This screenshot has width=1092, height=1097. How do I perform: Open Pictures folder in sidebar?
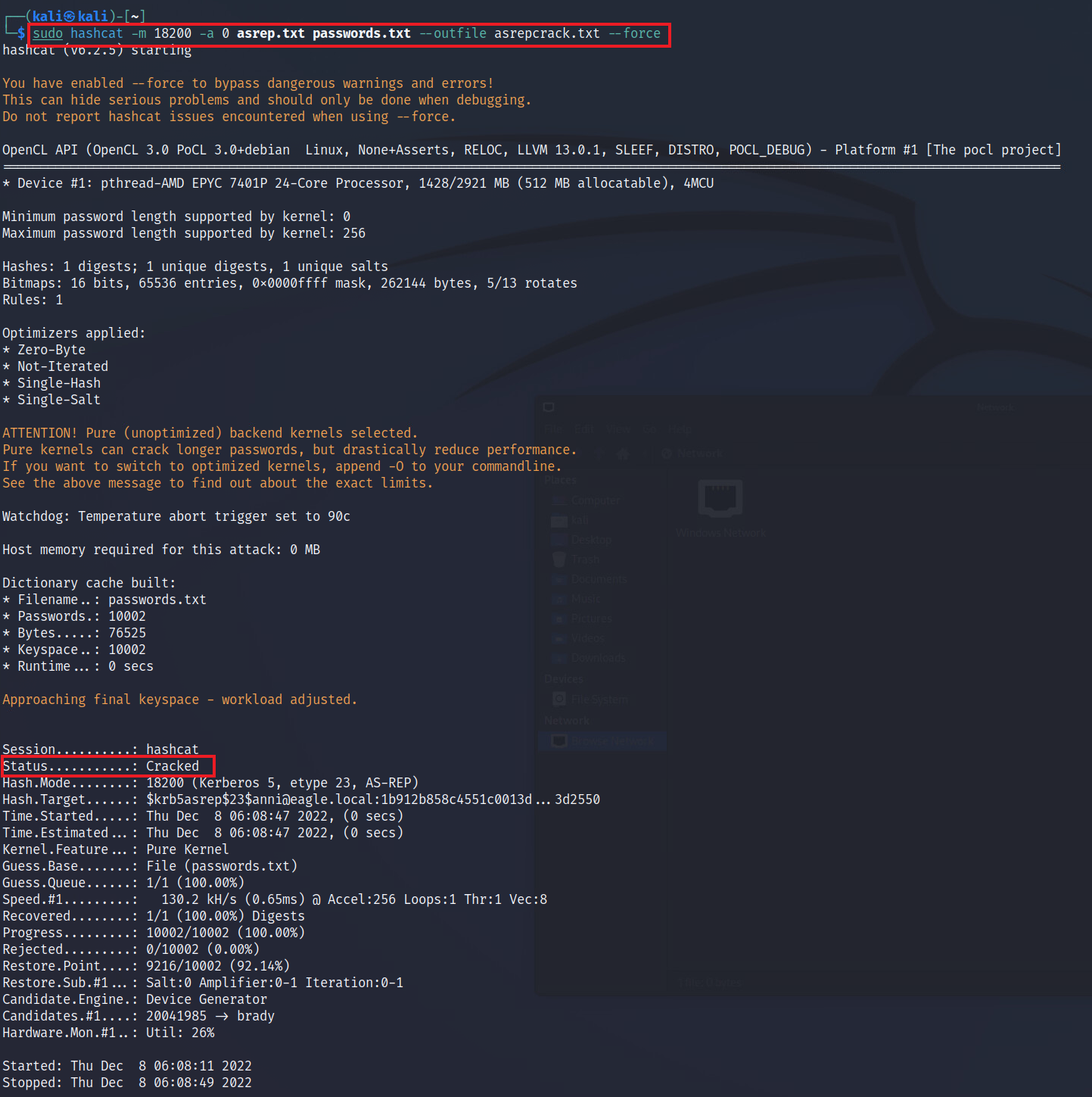point(591,619)
